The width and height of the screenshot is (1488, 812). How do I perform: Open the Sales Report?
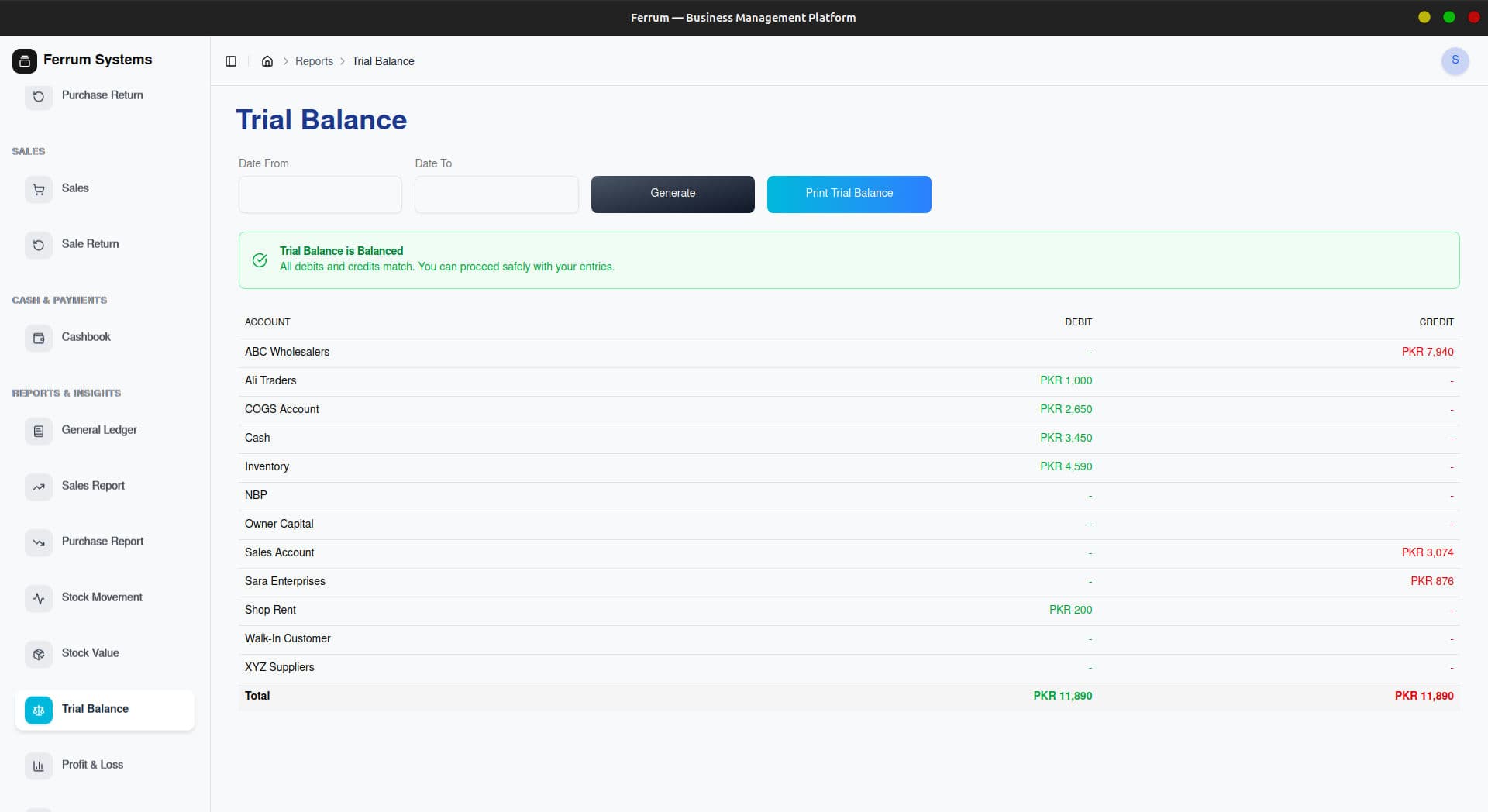[105, 487]
